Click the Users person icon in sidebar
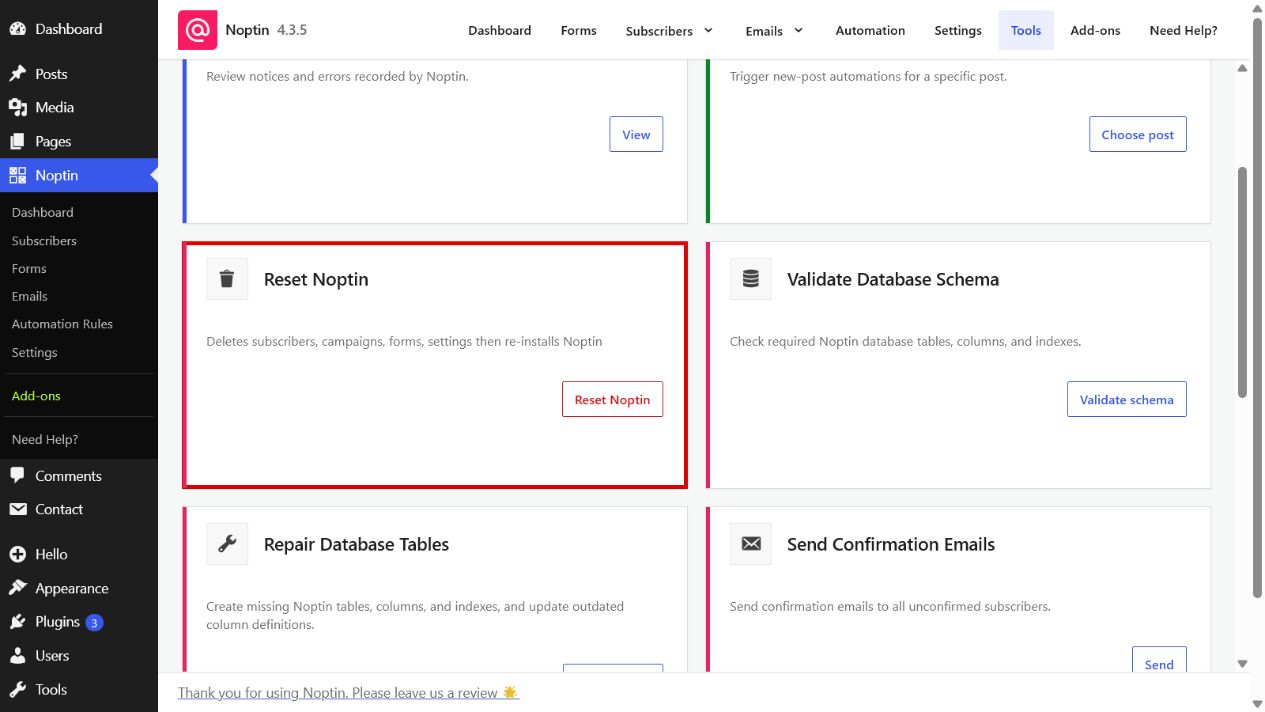This screenshot has width=1265, height=712. pyautogui.click(x=18, y=656)
